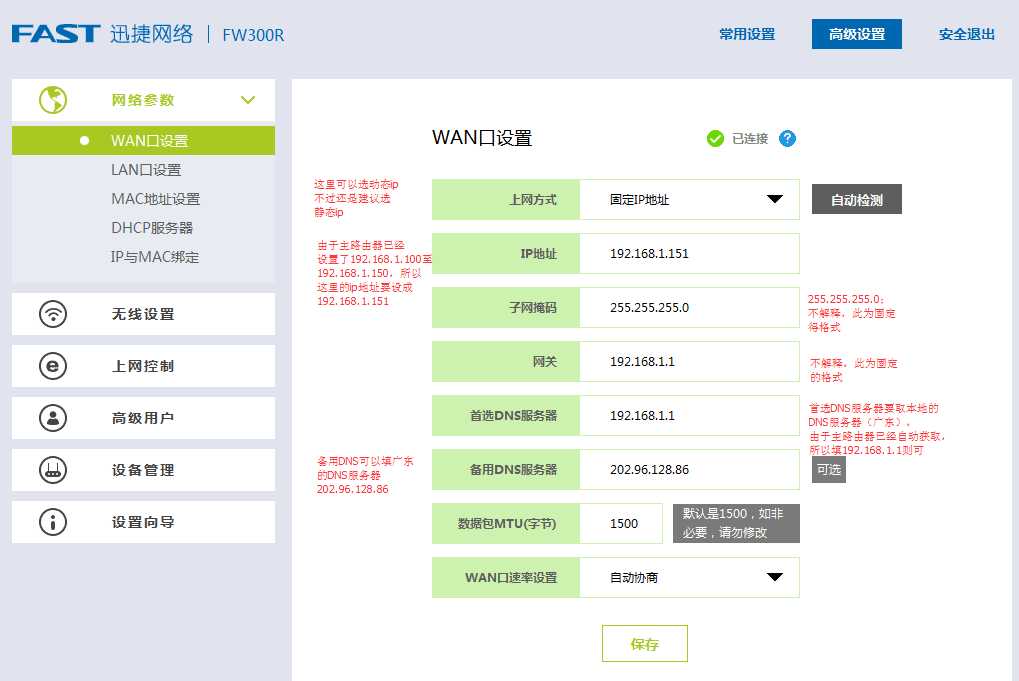
Task: Switch to the 常用设置 tab
Action: tap(746, 33)
